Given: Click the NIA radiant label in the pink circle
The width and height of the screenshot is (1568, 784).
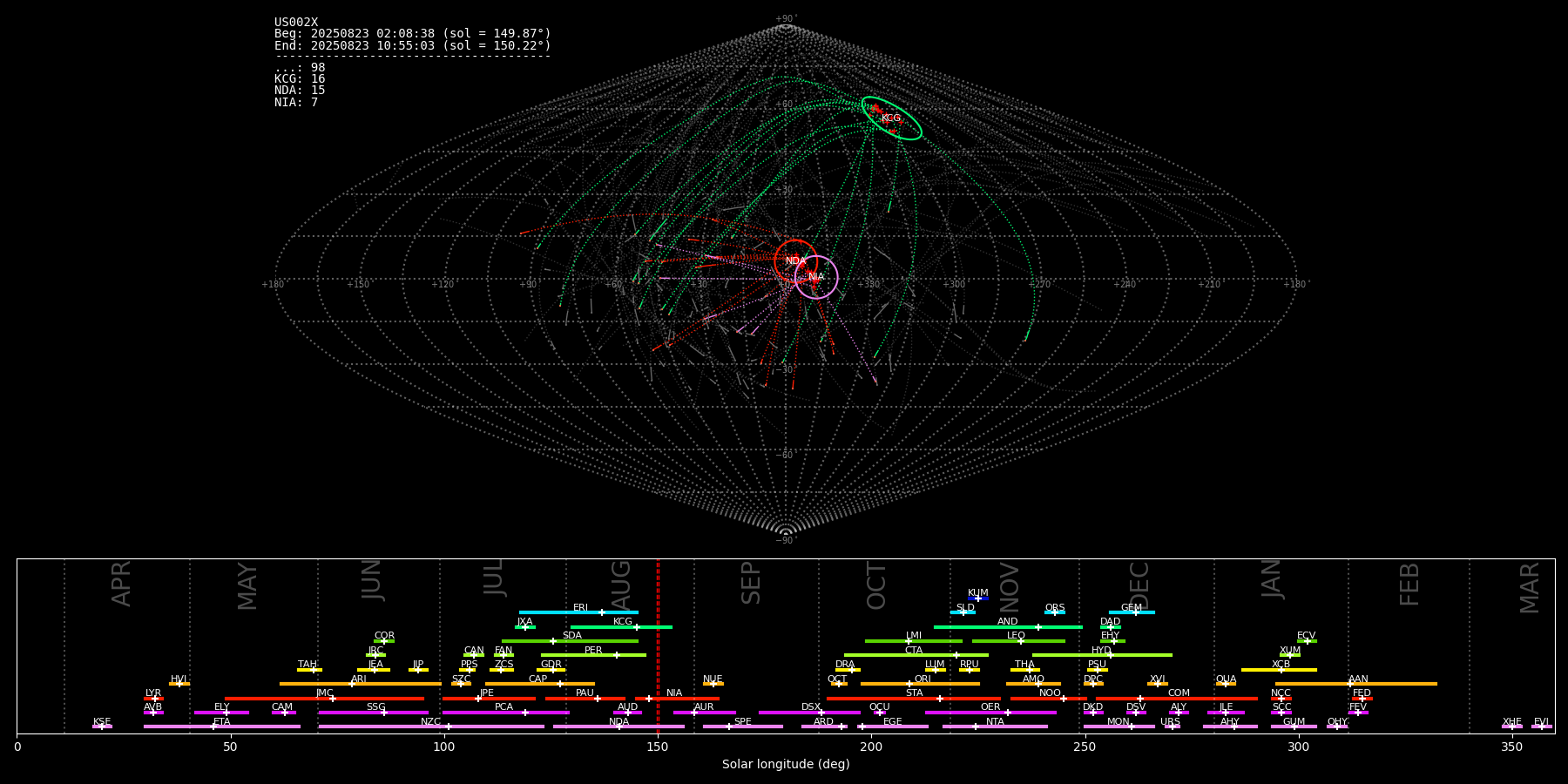Looking at the screenshot, I should 816,277.
